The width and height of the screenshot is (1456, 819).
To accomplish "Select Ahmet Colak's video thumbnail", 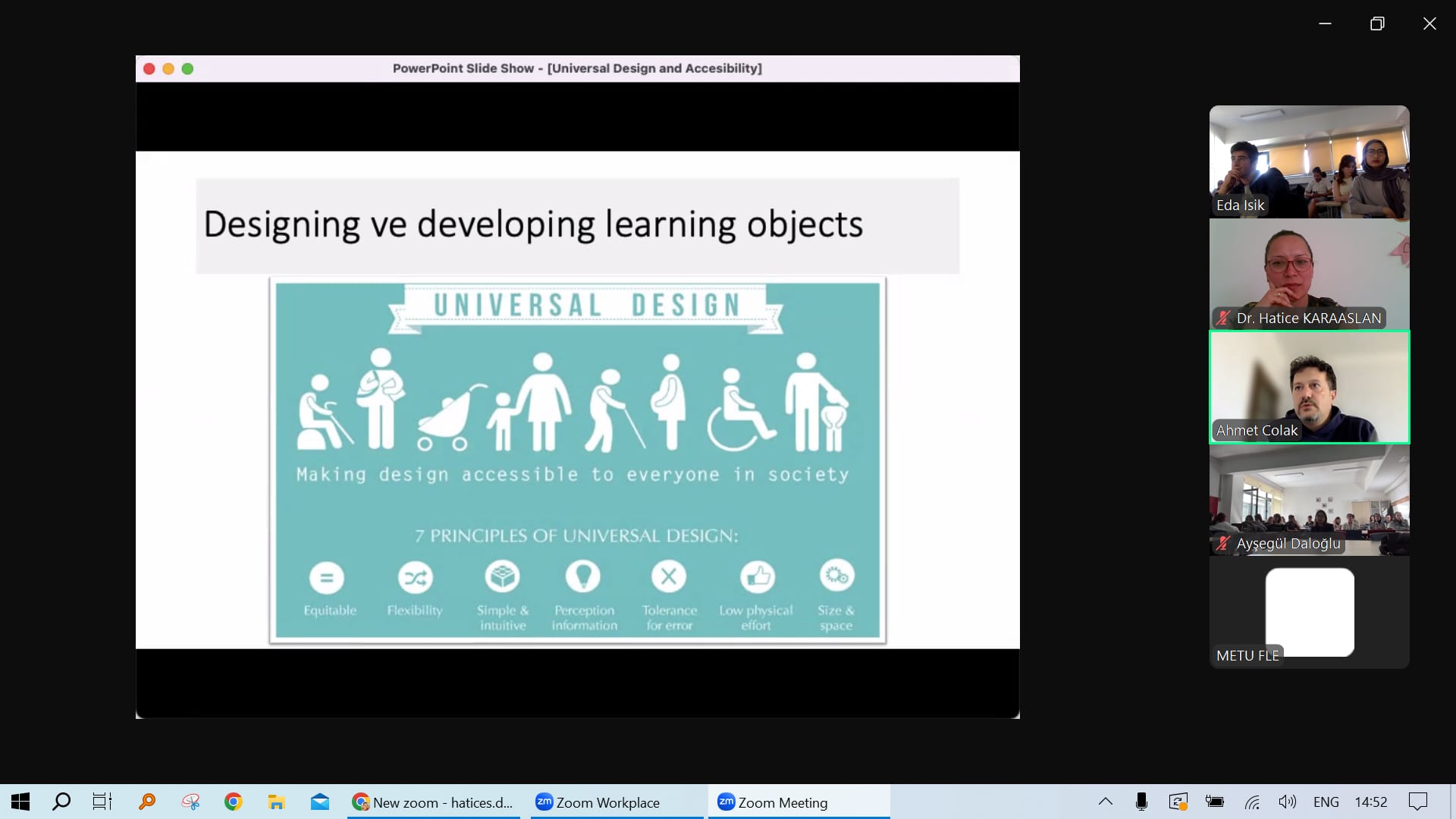I will point(1309,387).
